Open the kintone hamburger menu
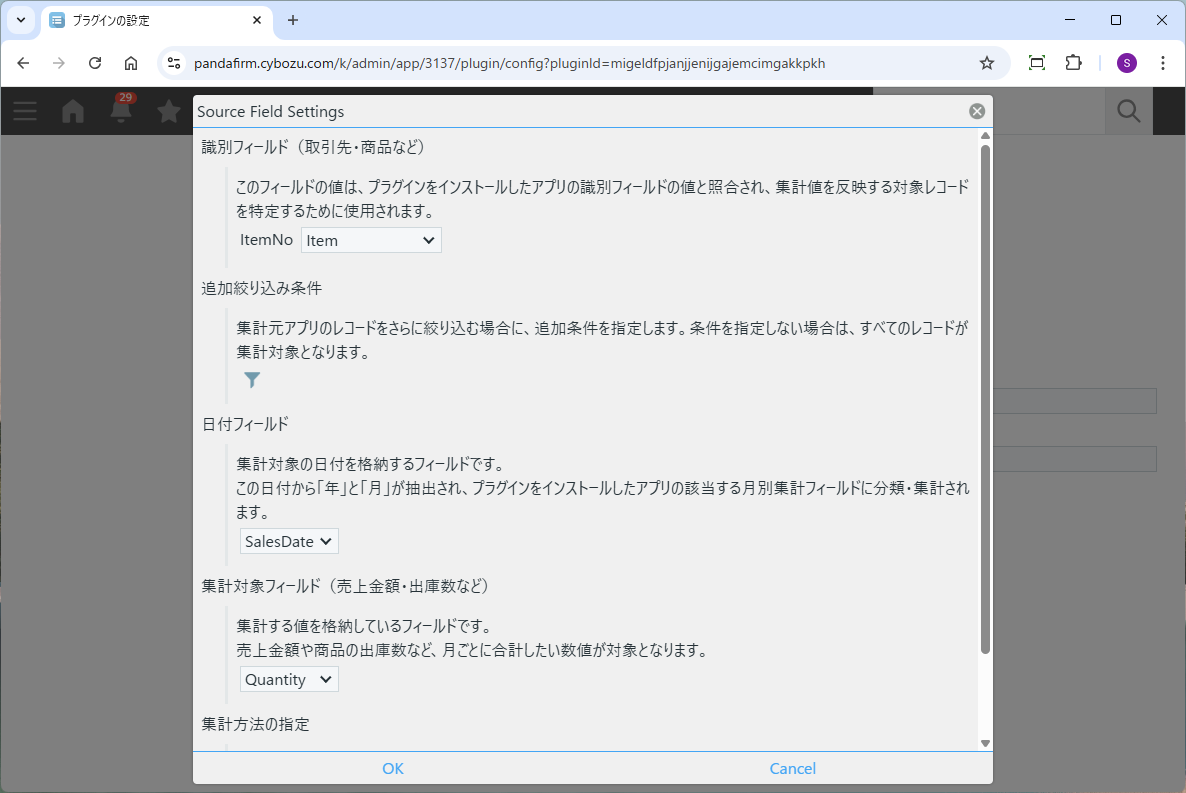This screenshot has height=793, width=1186. click(25, 112)
